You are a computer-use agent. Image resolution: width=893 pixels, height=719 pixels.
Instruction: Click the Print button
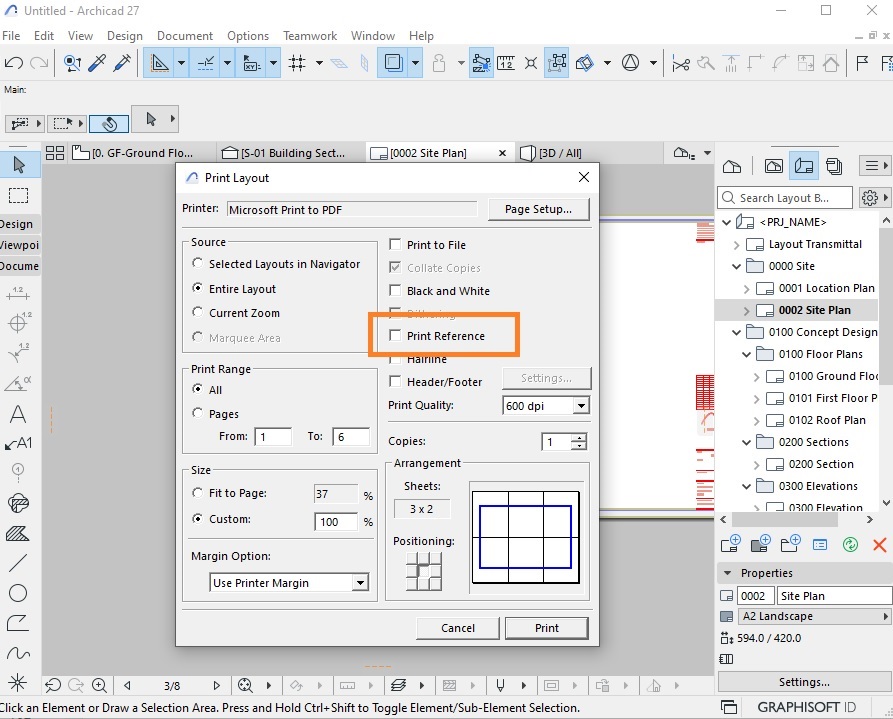click(547, 628)
